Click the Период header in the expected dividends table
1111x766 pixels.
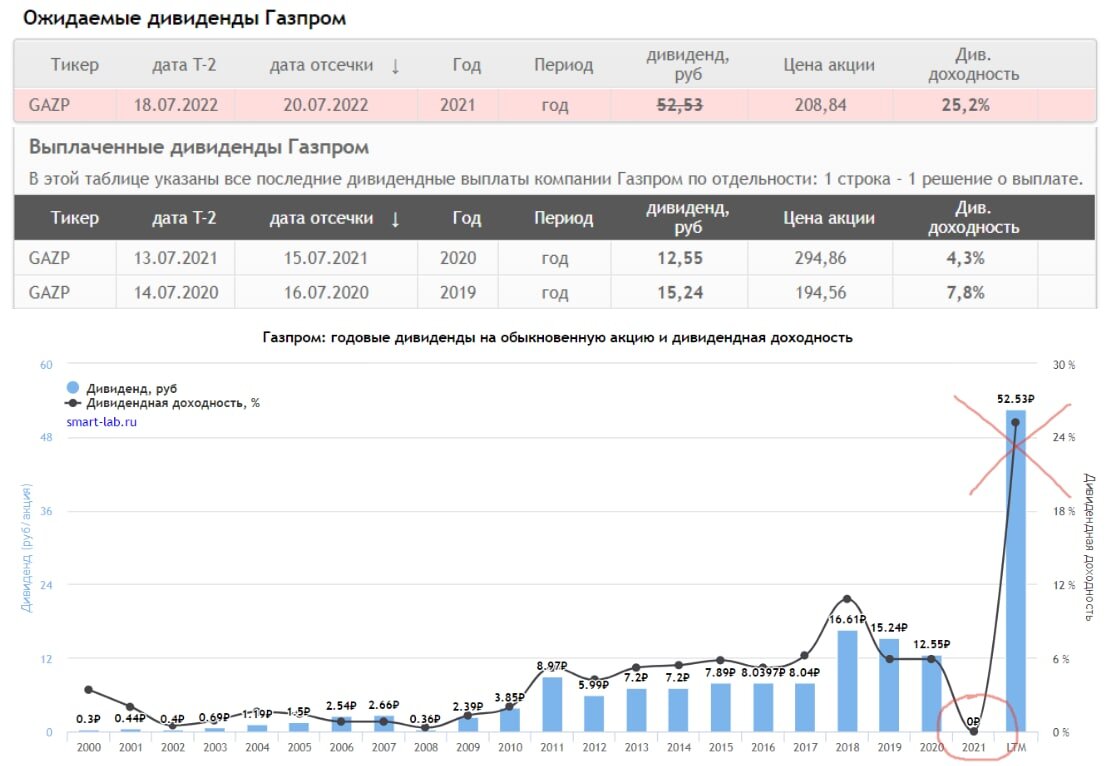[x=563, y=65]
